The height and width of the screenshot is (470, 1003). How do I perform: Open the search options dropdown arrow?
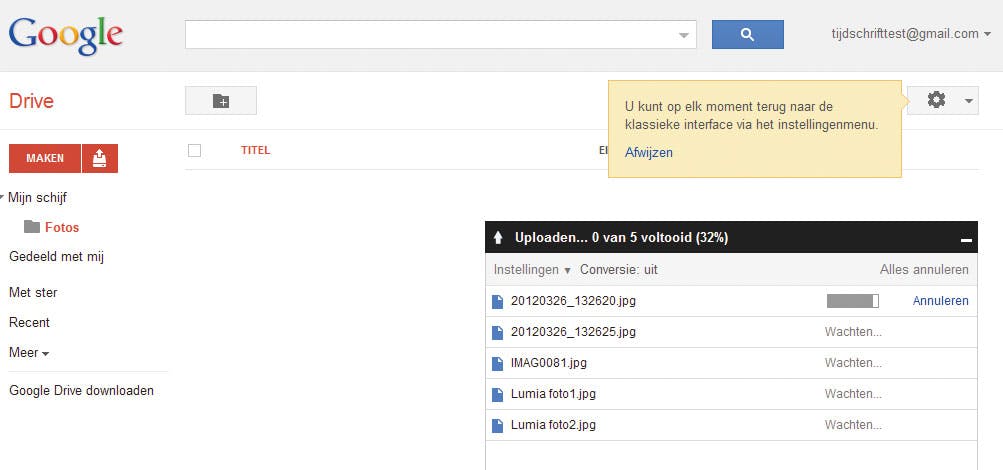point(684,35)
